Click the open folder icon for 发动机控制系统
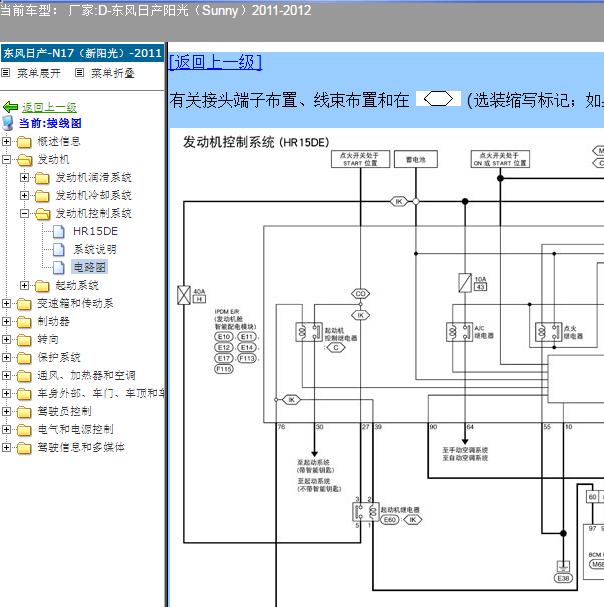This screenshot has height=607, width=604. pyautogui.click(x=43, y=214)
